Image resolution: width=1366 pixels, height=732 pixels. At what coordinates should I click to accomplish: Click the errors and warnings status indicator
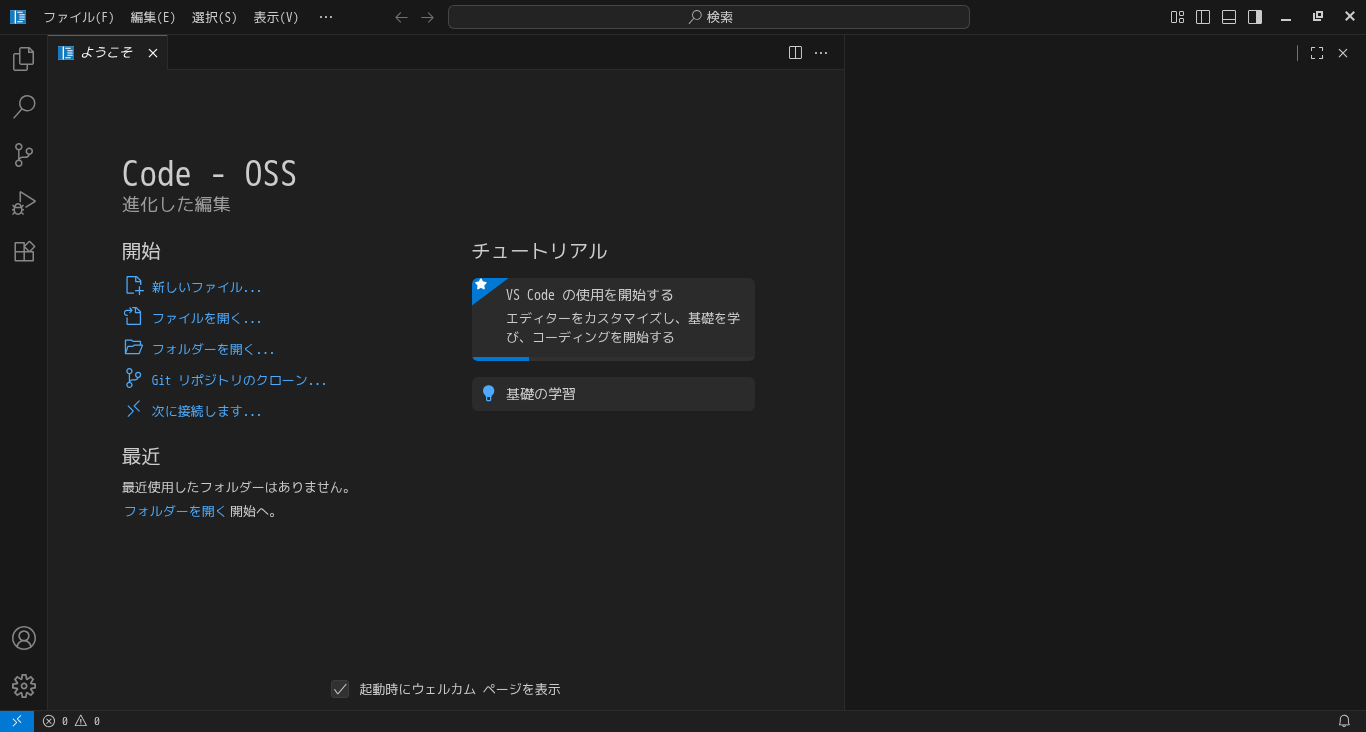[71, 721]
